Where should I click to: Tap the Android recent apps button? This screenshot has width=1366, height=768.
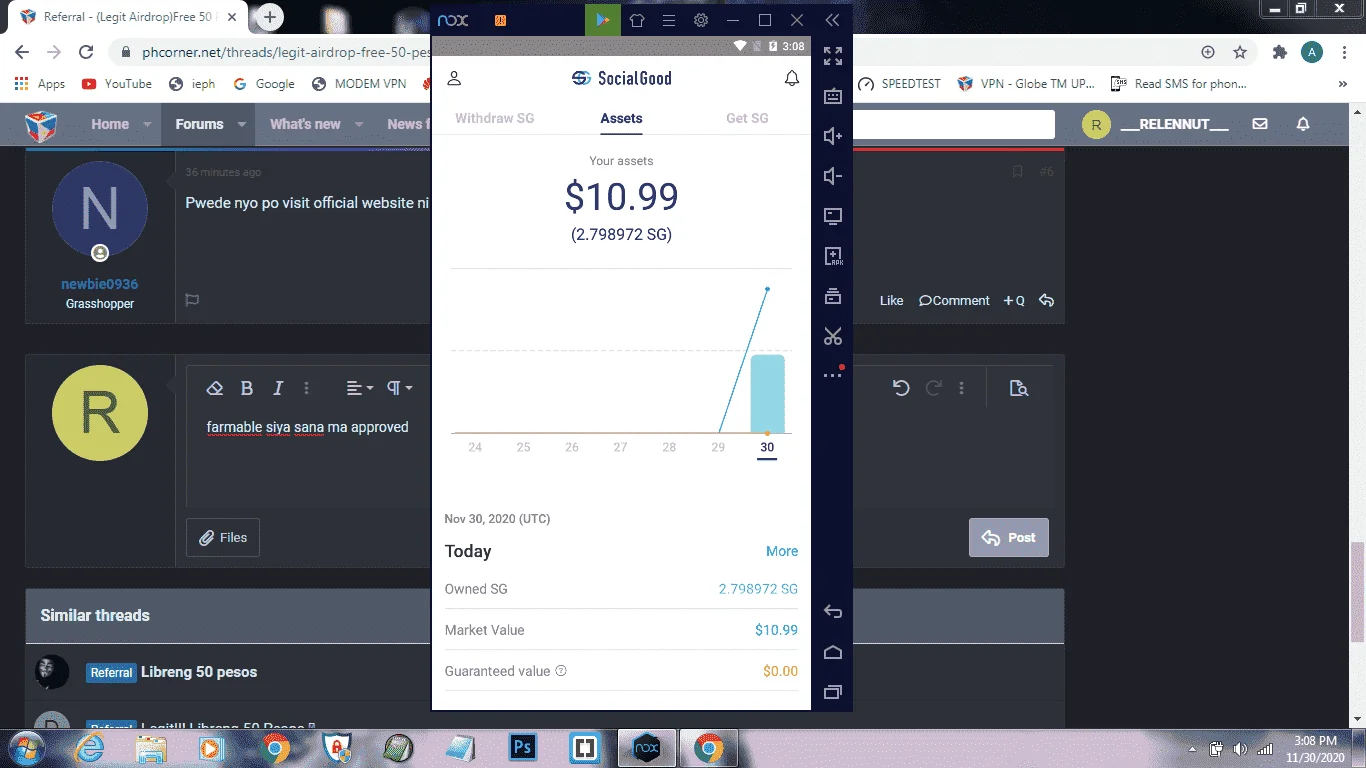tap(833, 692)
